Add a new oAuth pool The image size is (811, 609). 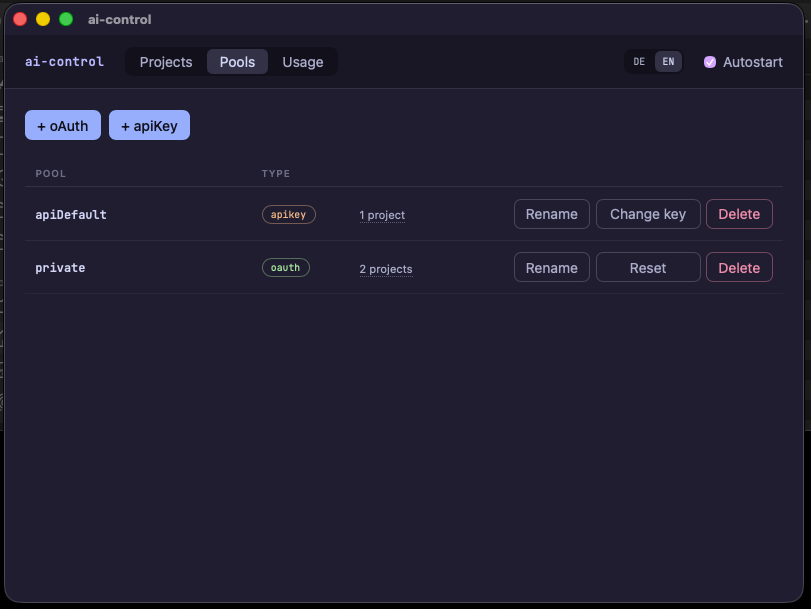pyautogui.click(x=63, y=125)
